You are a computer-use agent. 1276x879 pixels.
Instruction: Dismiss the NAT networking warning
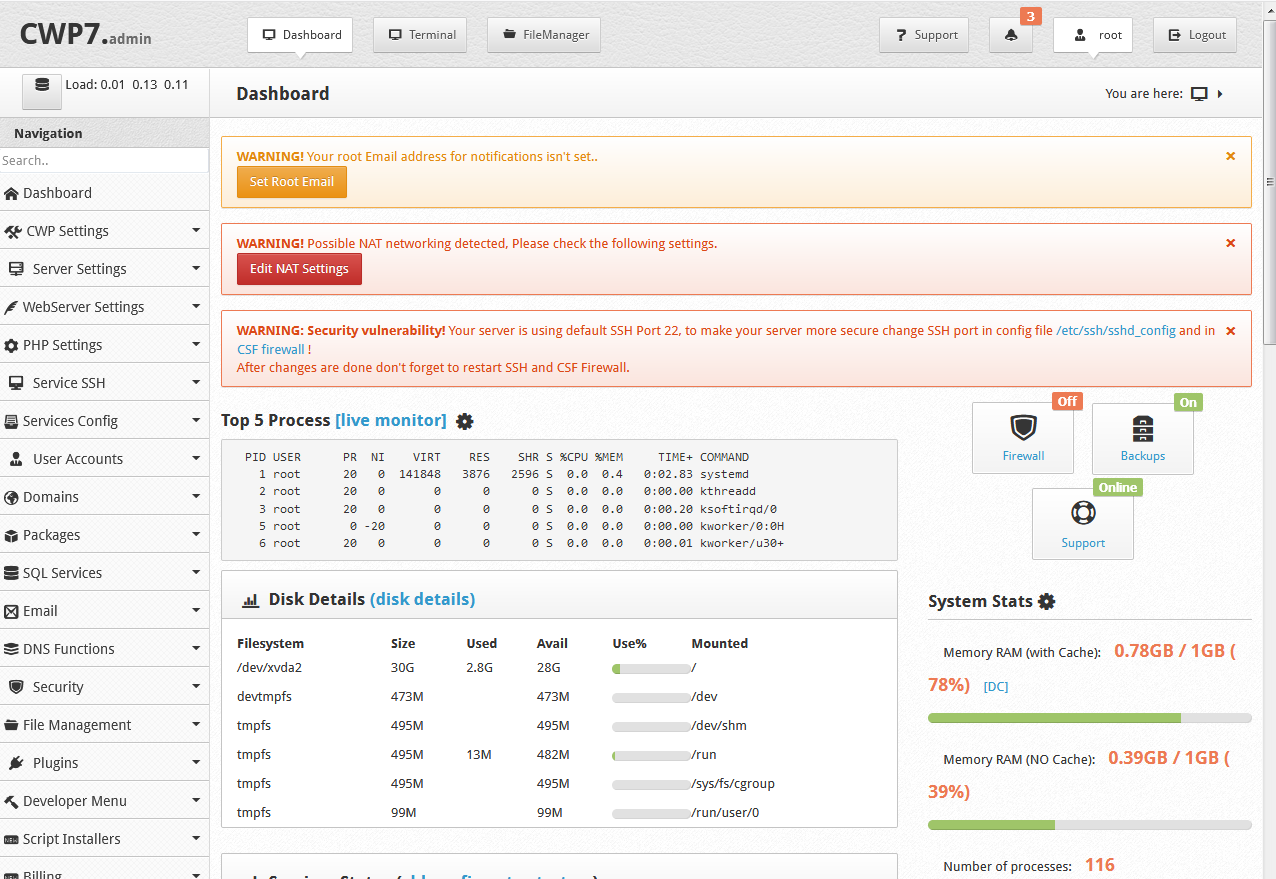(1231, 243)
